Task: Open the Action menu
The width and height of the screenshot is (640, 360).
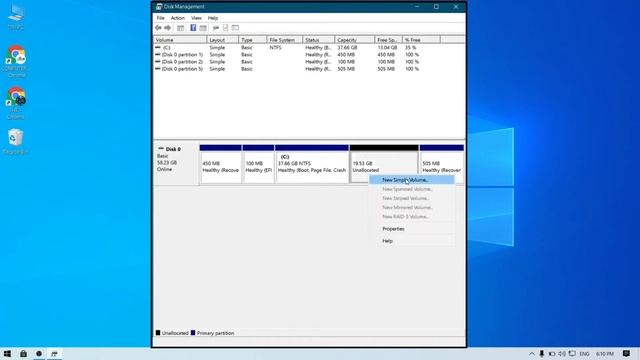Action: coord(178,18)
